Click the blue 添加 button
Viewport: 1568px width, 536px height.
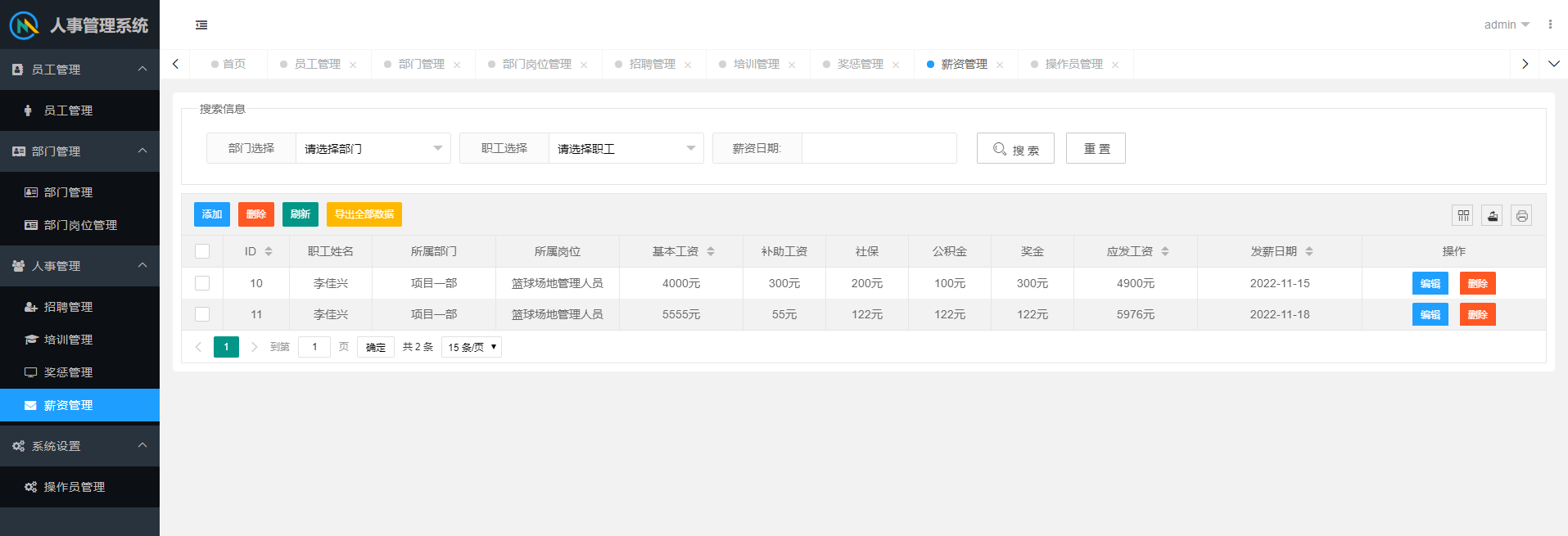211,214
